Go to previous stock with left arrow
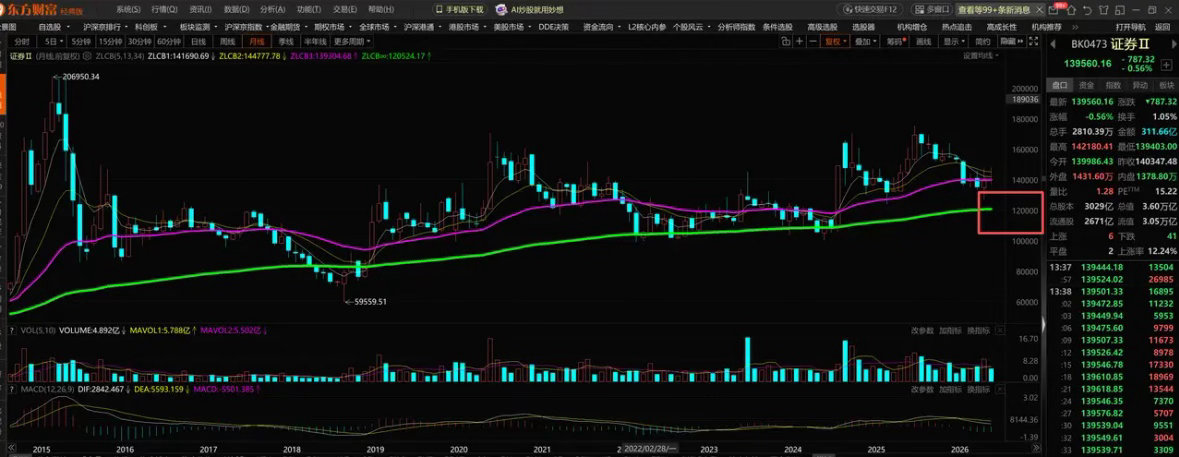 point(1053,44)
